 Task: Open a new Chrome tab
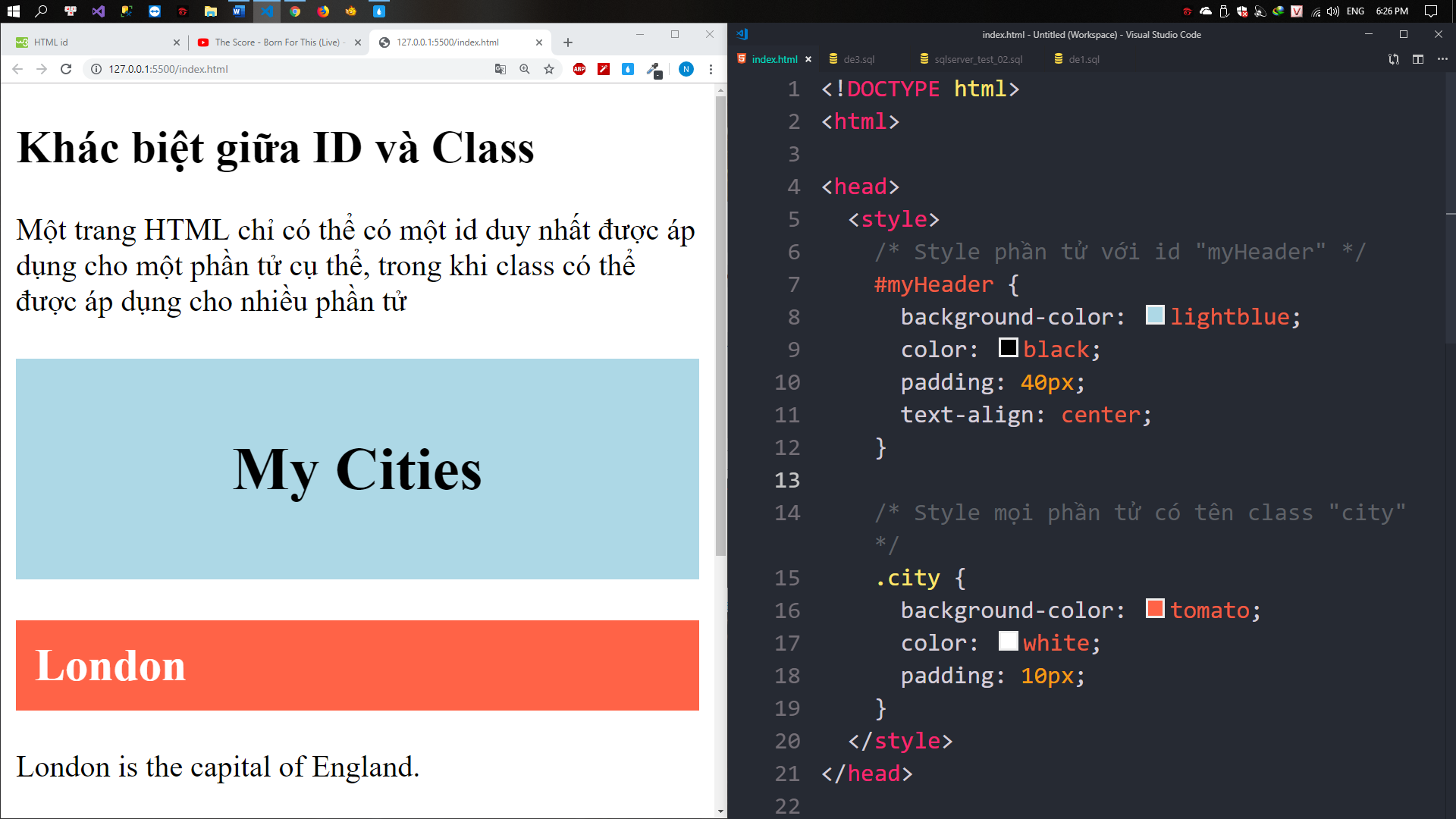[568, 42]
